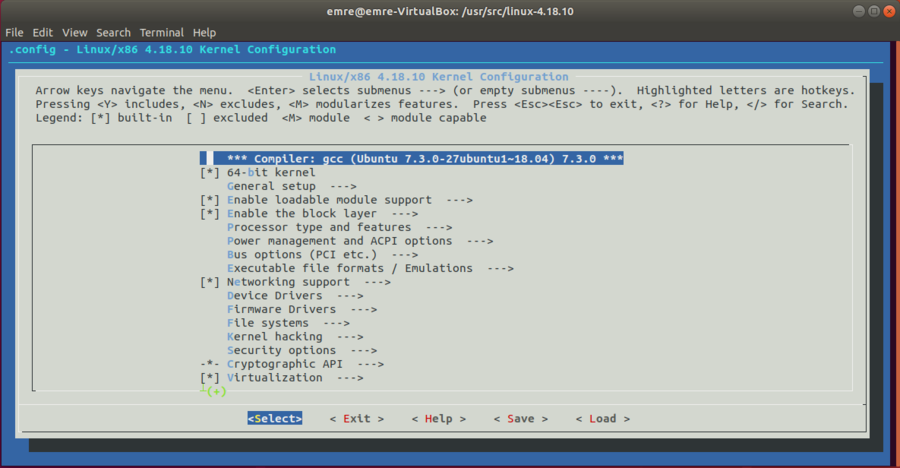900x468 pixels.
Task: Click the green (+) more-items indicator
Action: [216, 392]
